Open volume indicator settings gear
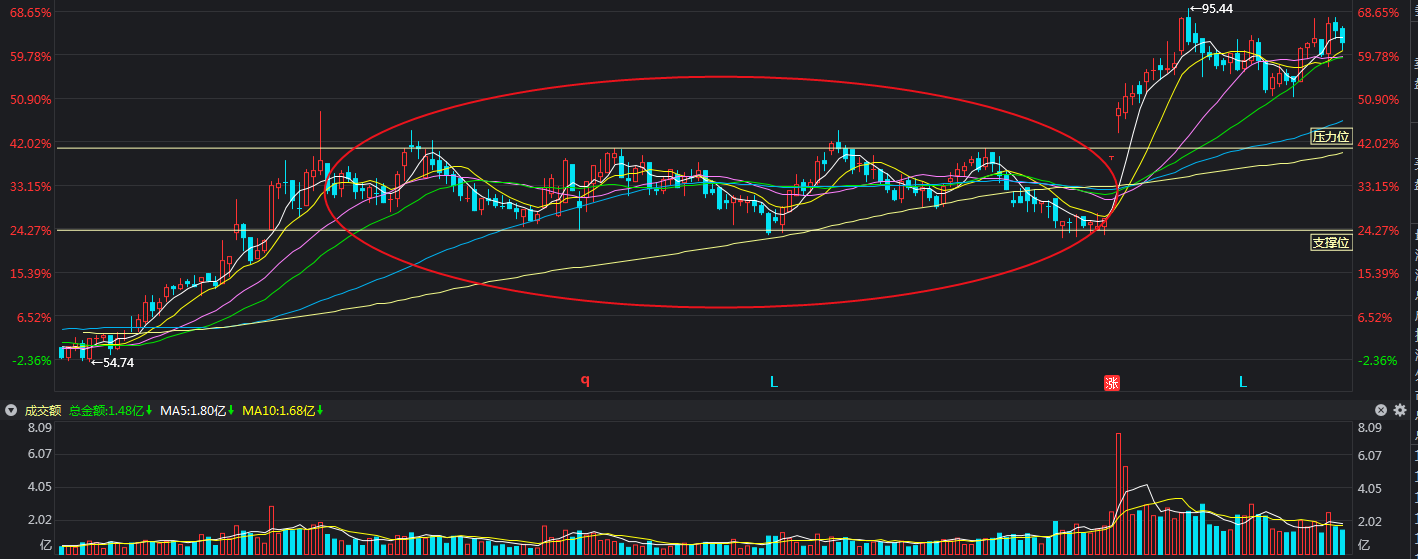This screenshot has height=559, width=1418. tap(1399, 410)
